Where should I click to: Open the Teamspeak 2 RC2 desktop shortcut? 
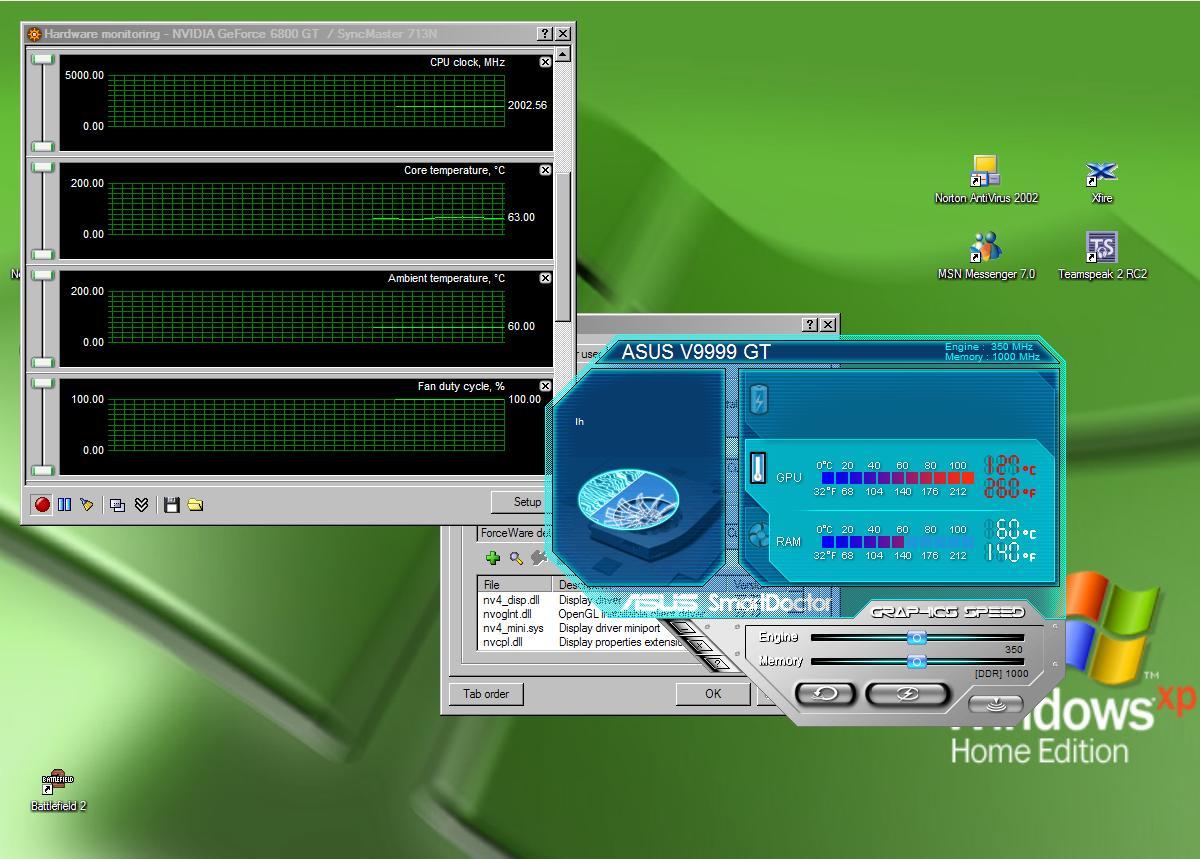pyautogui.click(x=1102, y=257)
